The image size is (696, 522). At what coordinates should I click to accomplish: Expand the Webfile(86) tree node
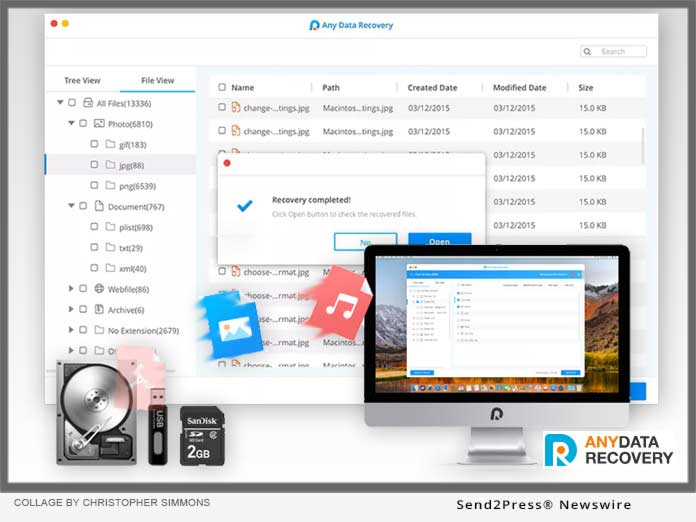click(x=71, y=289)
